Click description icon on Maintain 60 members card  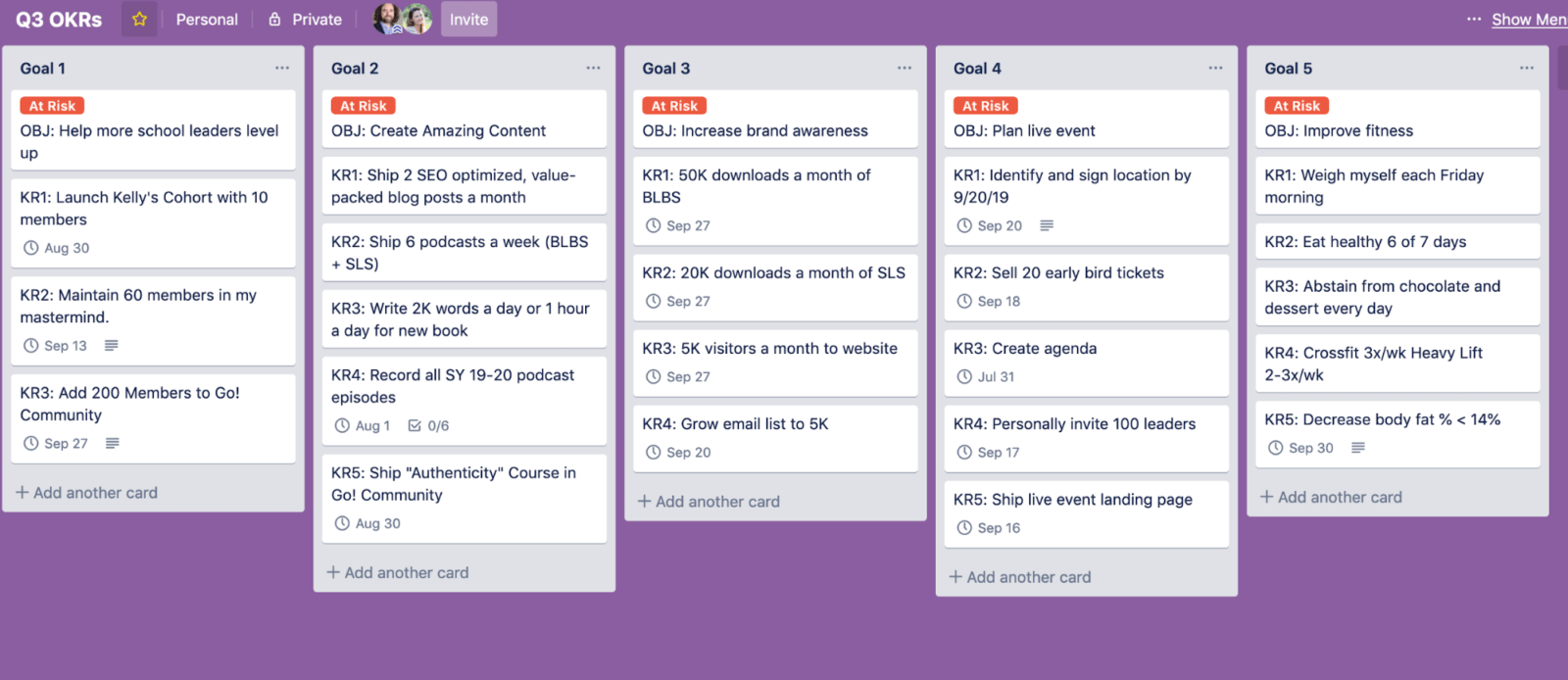[x=111, y=346]
